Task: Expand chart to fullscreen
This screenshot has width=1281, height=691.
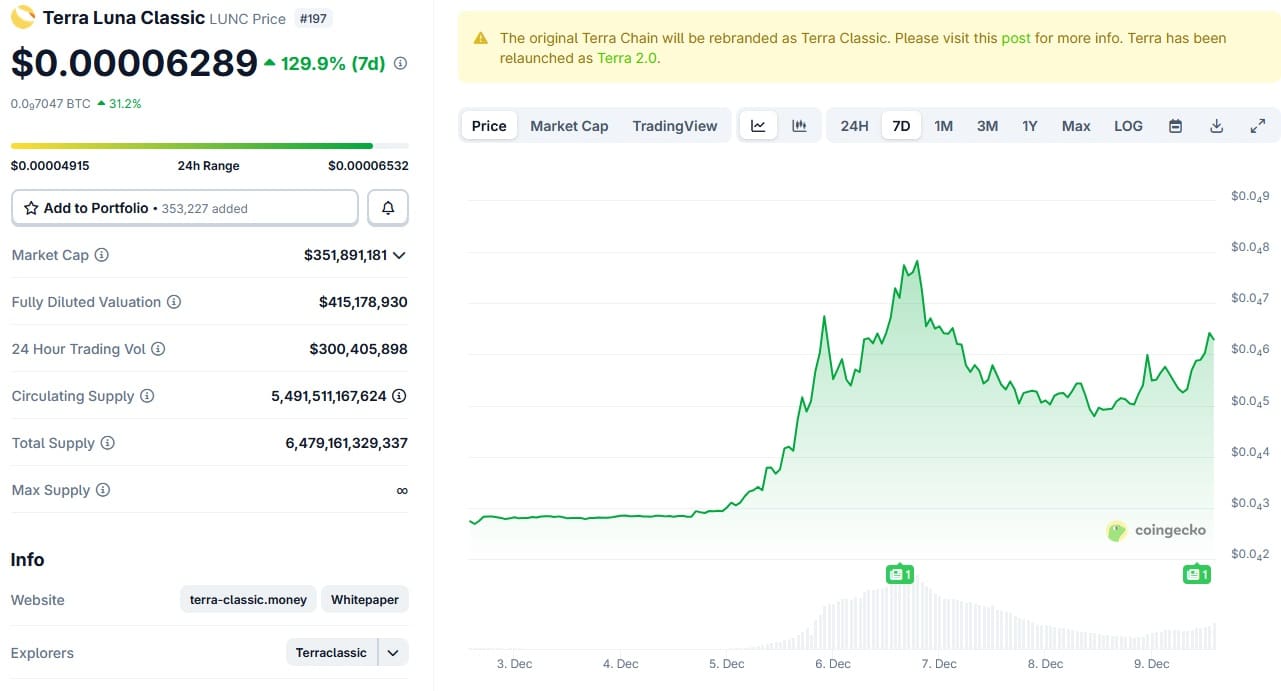Action: click(1258, 126)
